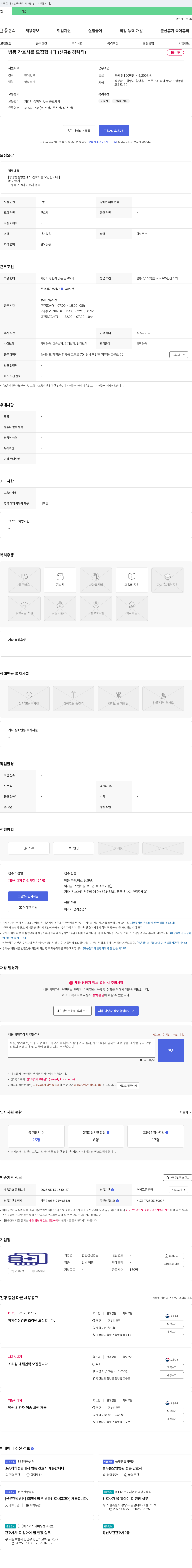Open the 출산휴가·육아휴직 main menu

pyautogui.click(x=175, y=30)
